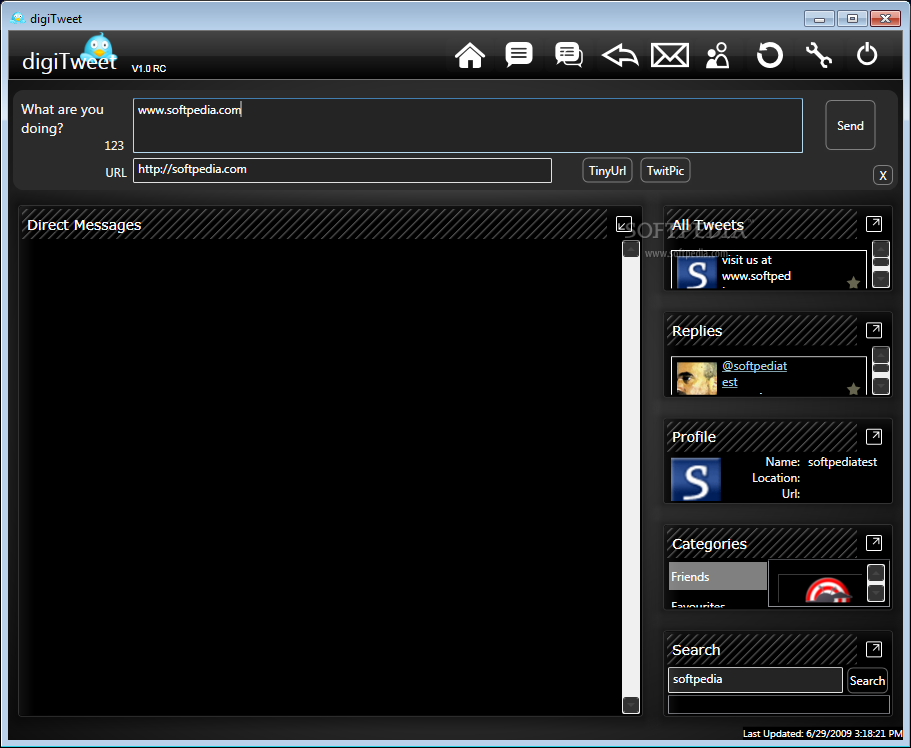Open the double speech bubble conversations icon
The height and width of the screenshot is (748, 911).
(x=569, y=55)
